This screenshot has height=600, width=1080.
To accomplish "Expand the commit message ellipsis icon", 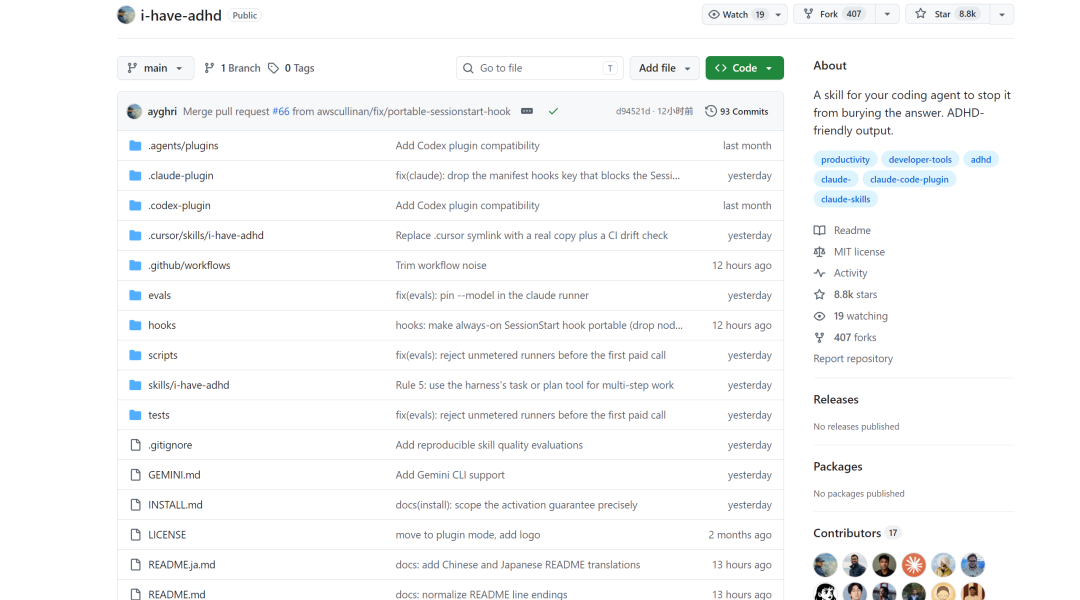I will [x=527, y=111].
